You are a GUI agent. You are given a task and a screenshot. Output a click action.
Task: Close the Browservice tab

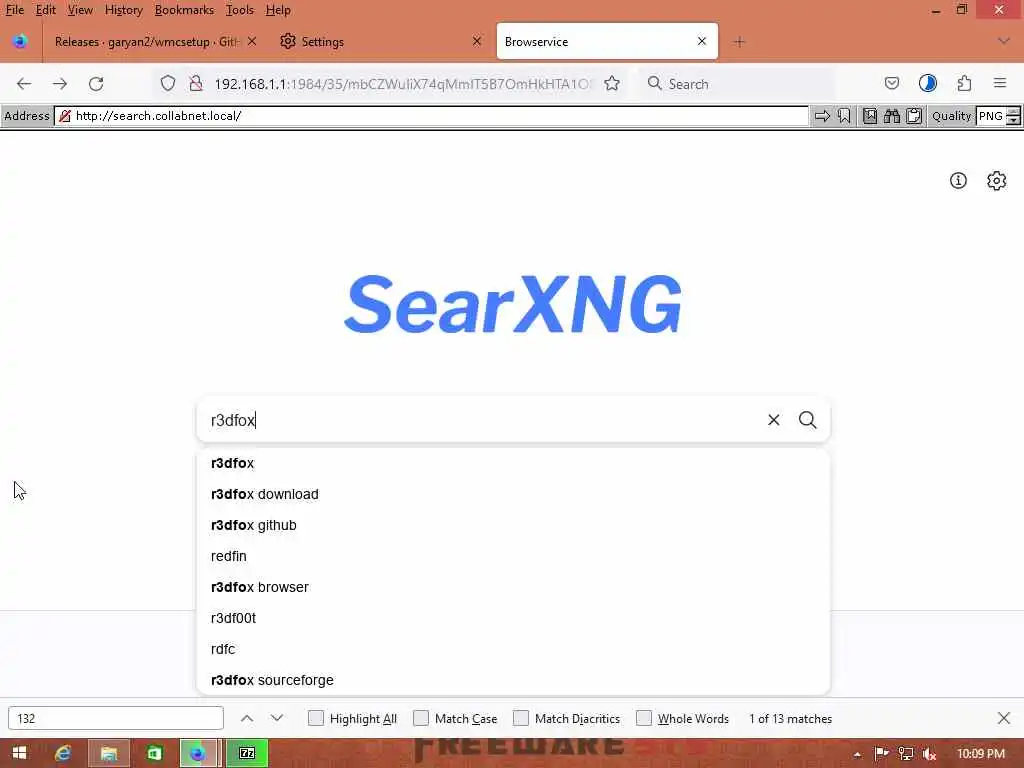701,41
